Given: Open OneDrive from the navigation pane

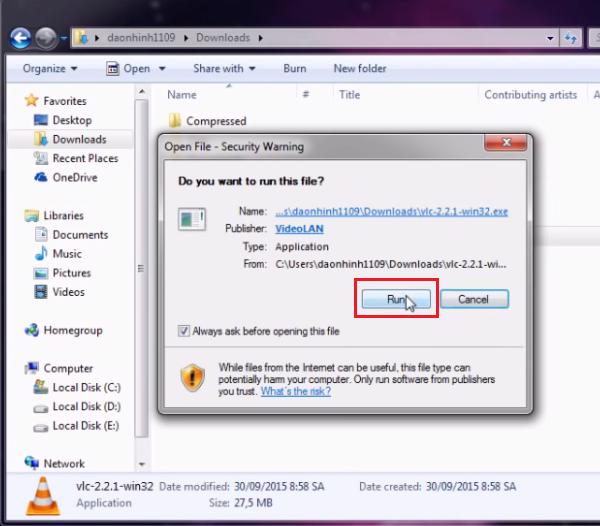Looking at the screenshot, I should pyautogui.click(x=74, y=177).
